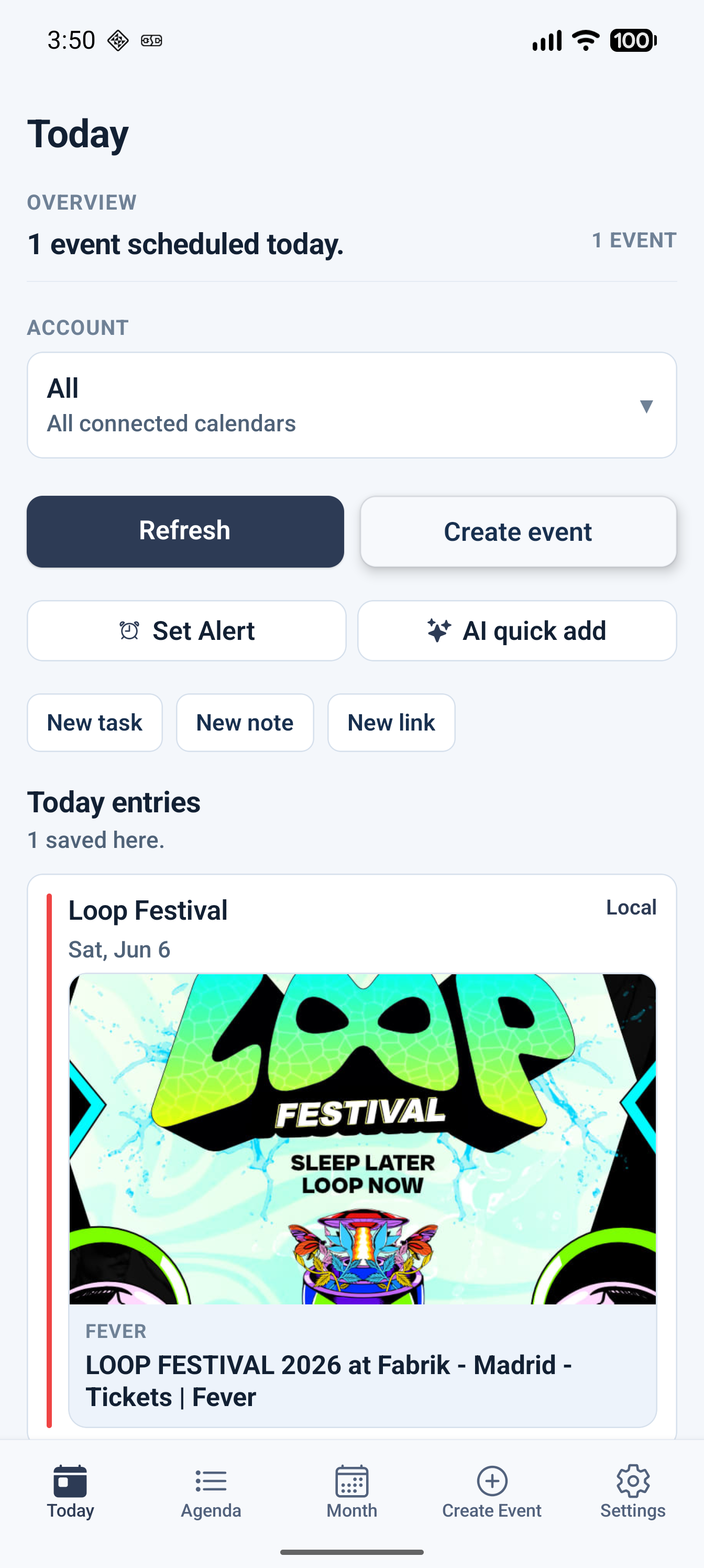Open the Fever tickets link preview
This screenshot has width=704, height=1568.
tap(362, 1365)
